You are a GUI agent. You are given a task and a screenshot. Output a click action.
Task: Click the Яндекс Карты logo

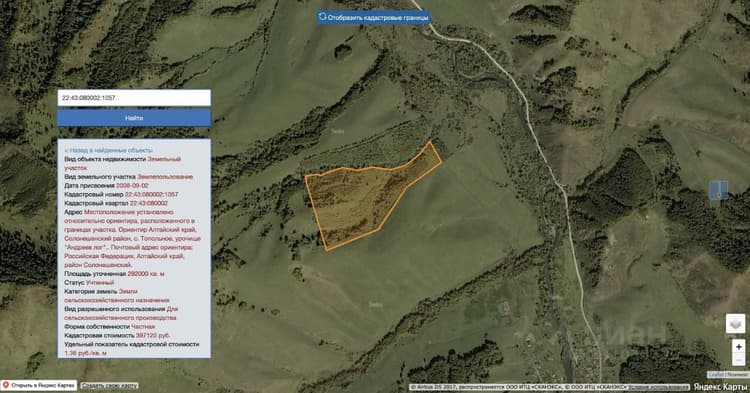tap(720, 387)
